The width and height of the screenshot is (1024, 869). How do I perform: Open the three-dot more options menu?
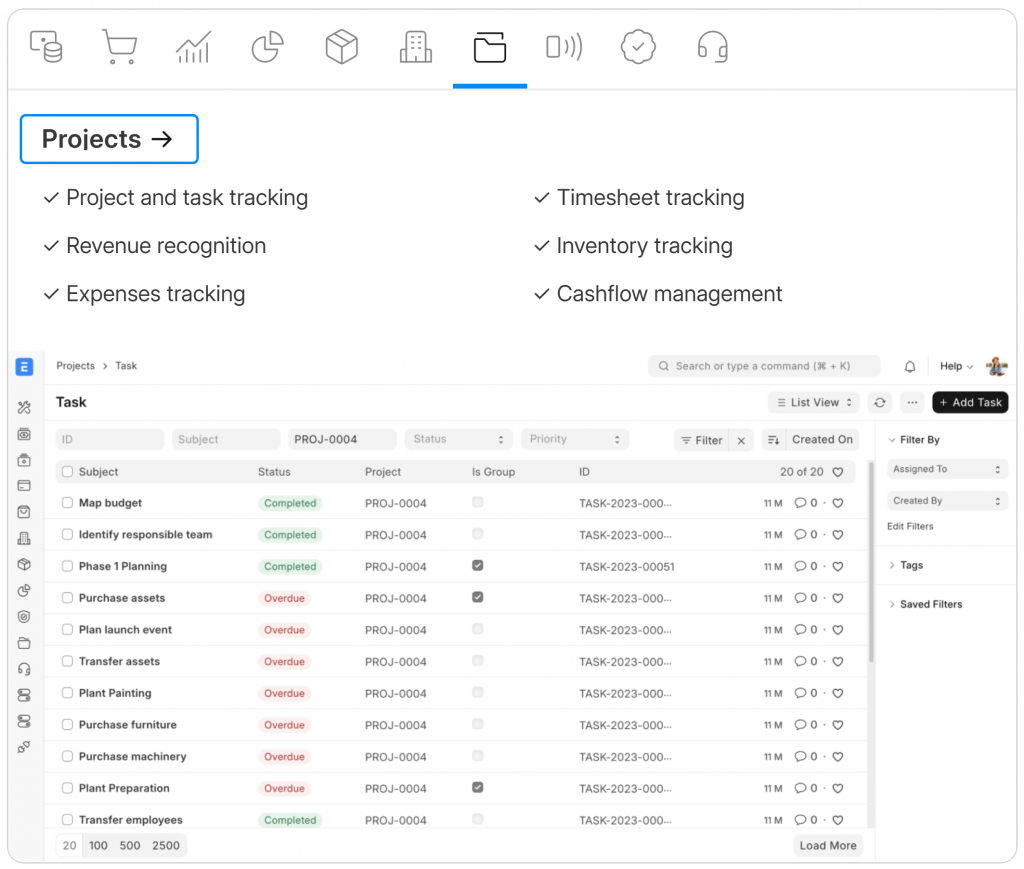911,402
